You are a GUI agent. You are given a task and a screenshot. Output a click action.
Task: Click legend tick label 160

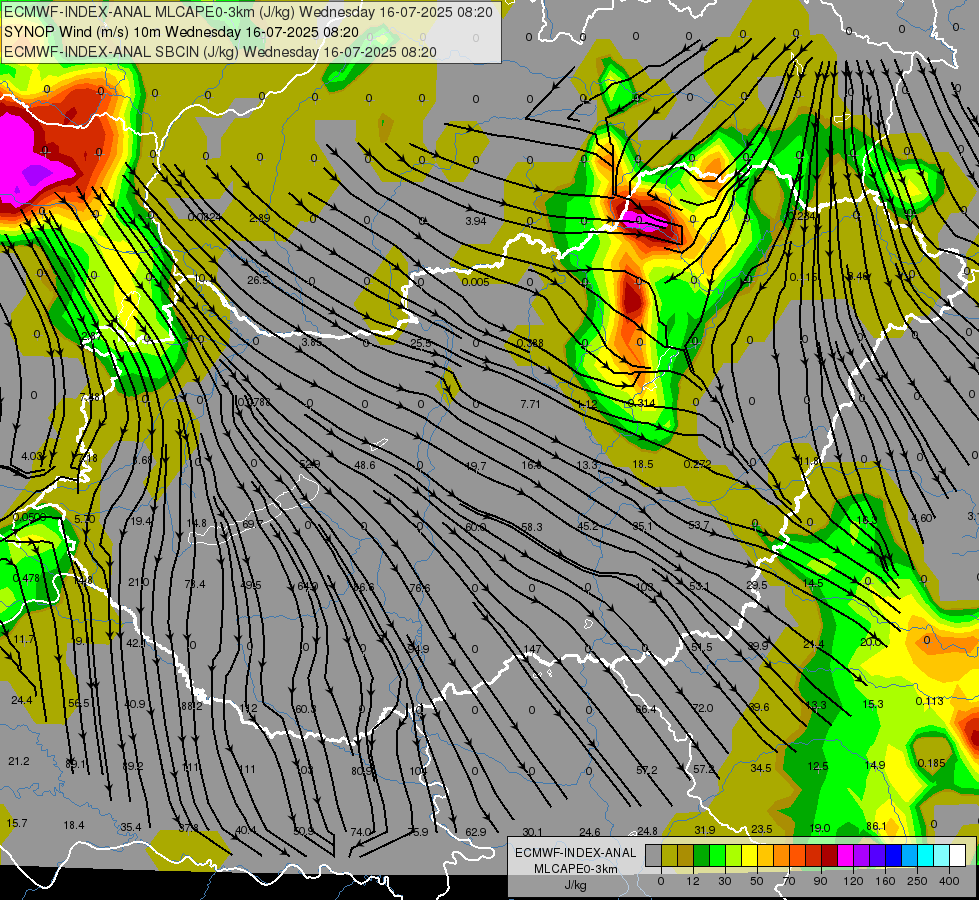point(885,881)
